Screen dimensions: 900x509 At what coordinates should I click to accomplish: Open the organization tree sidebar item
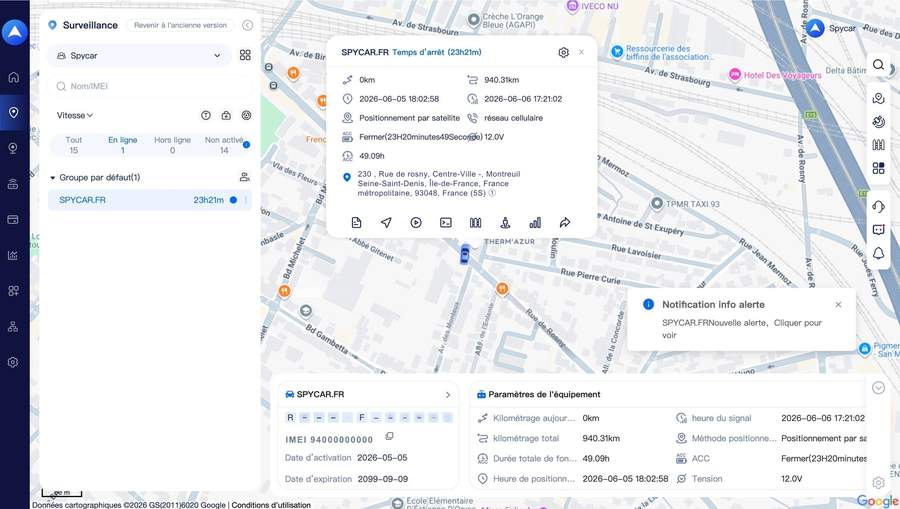point(13,327)
